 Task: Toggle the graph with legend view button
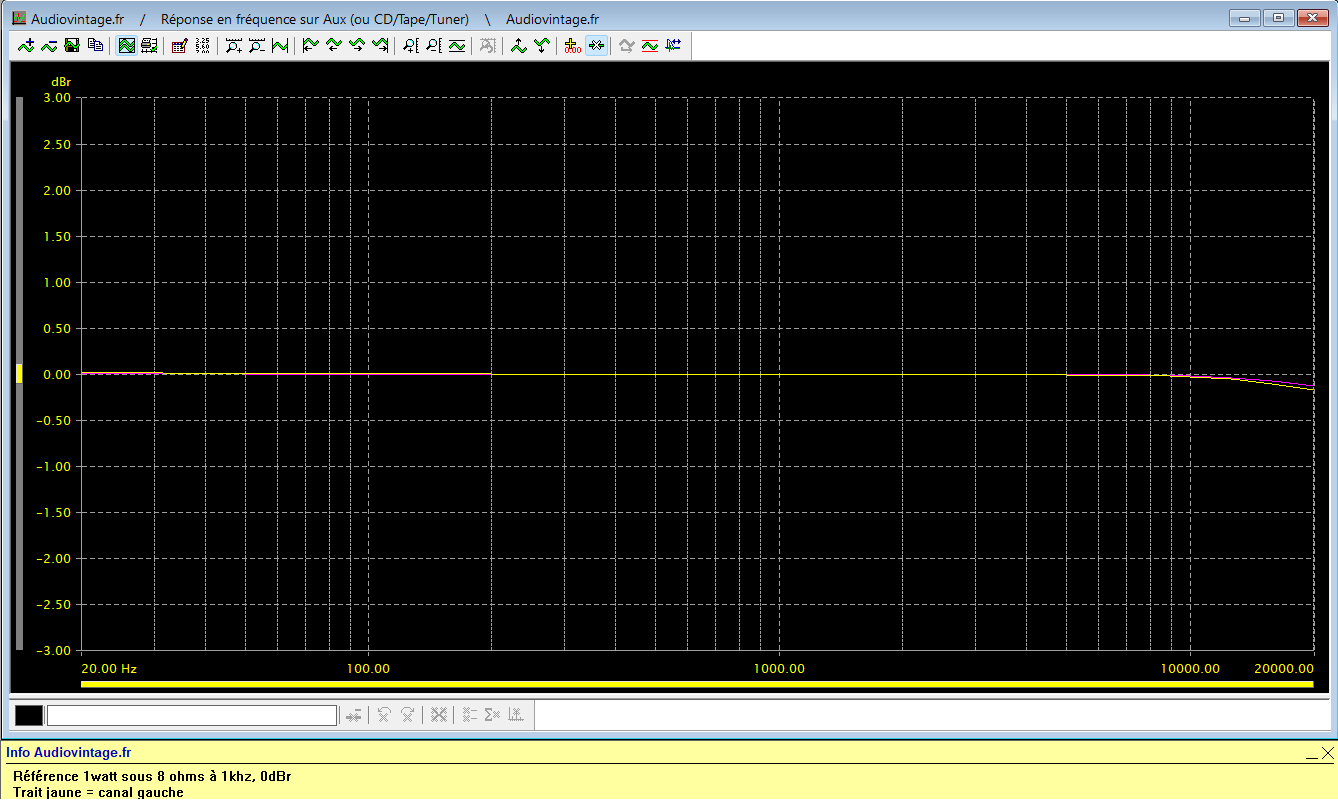coord(149,45)
